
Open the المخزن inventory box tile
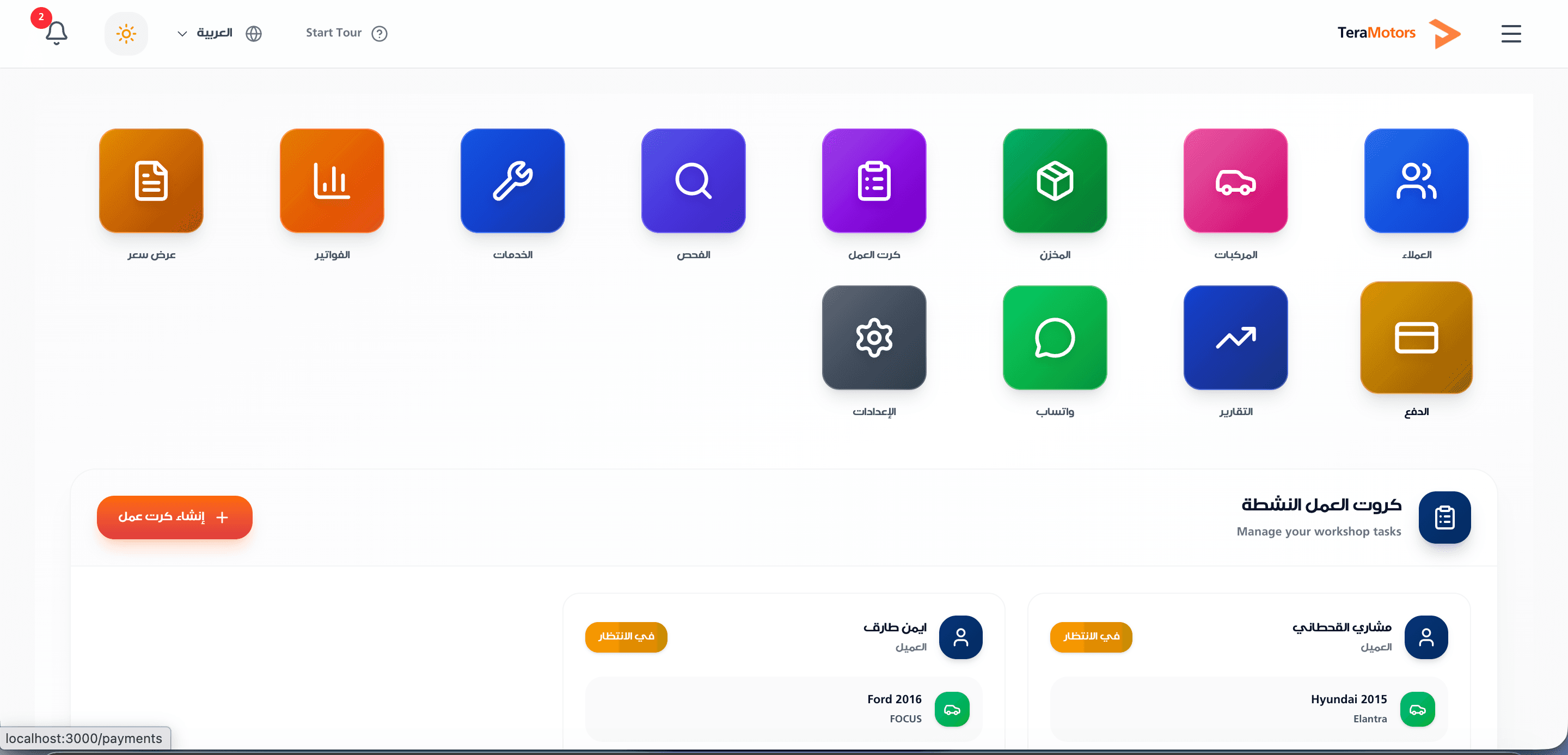coord(1055,180)
